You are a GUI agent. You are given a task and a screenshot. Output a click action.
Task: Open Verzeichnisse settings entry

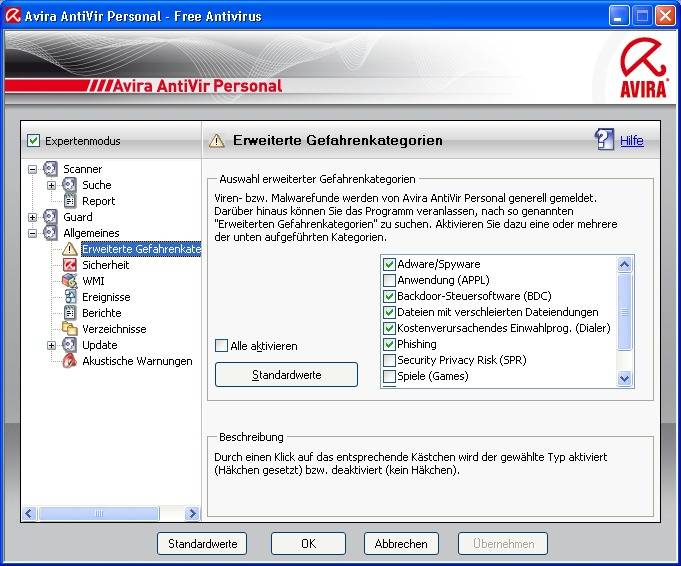pyautogui.click(x=114, y=329)
